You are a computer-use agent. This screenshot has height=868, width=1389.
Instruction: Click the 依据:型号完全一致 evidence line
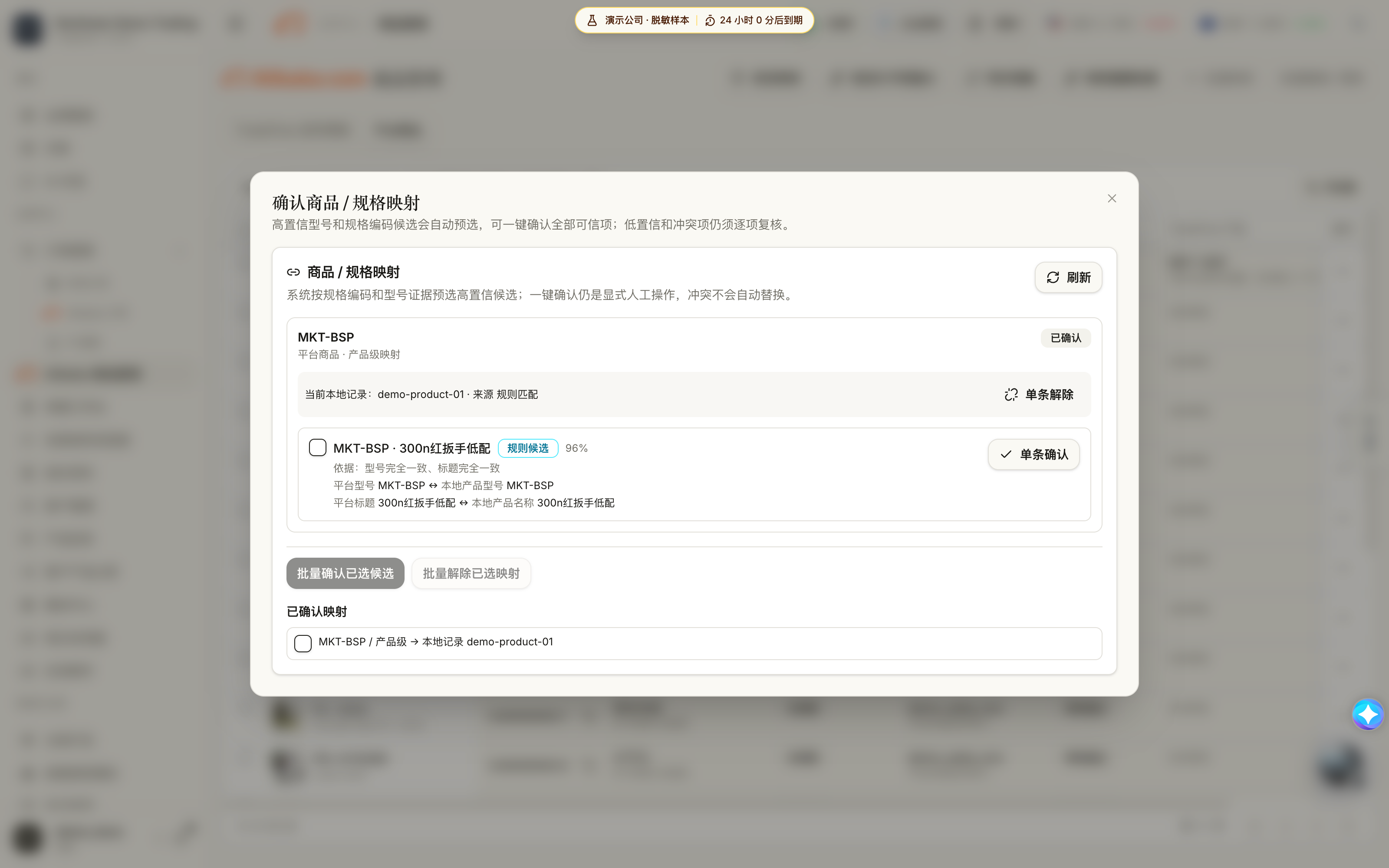click(x=416, y=468)
